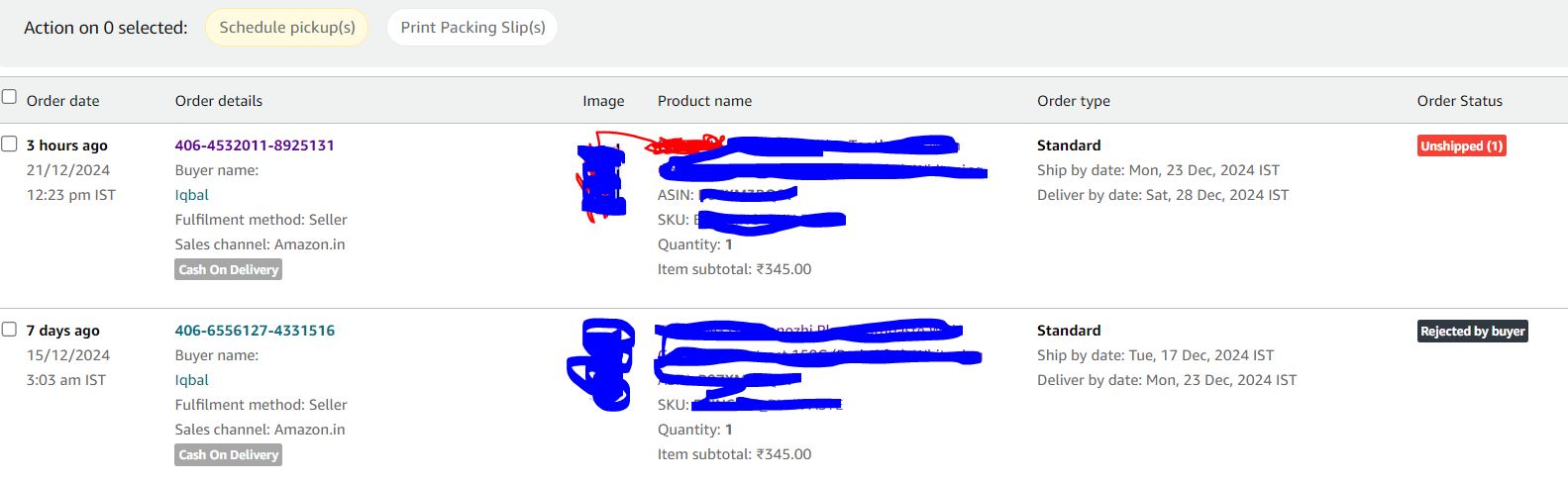The image size is (1568, 483).
Task: Click the Cash On Delivery badge on first order
Action: pos(229,269)
